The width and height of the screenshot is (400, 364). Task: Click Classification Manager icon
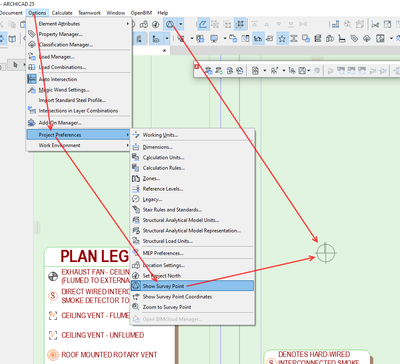(x=32, y=44)
